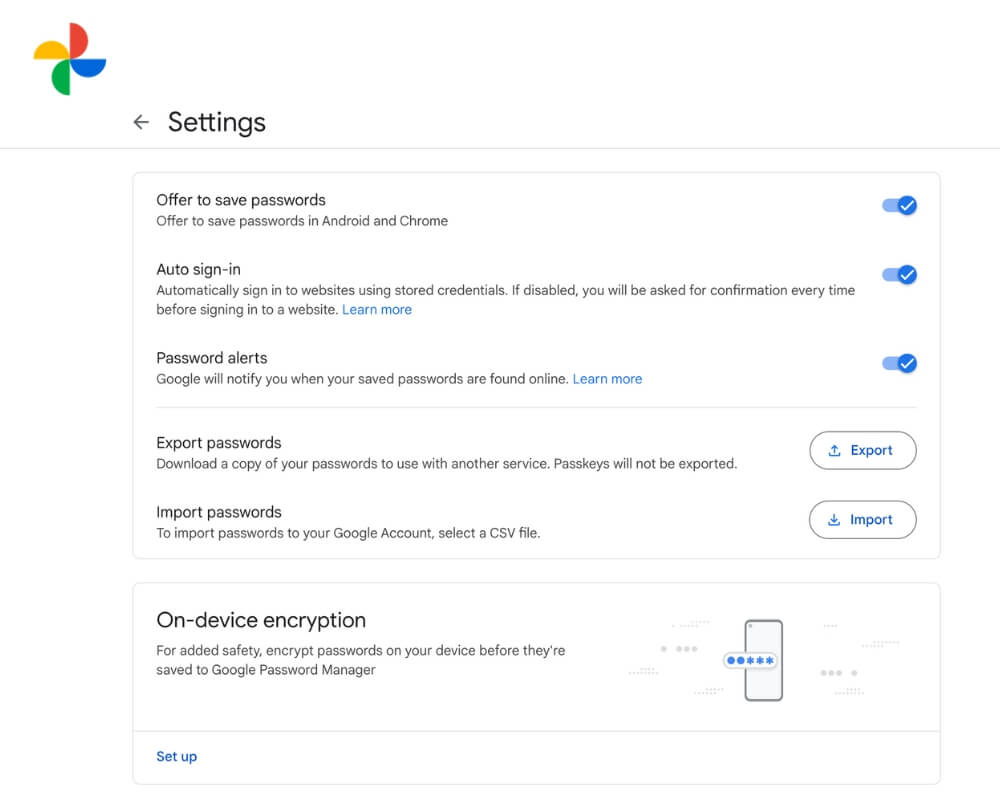This screenshot has height=800, width=1000.
Task: Select the Export passwords description text
Action: tap(446, 462)
